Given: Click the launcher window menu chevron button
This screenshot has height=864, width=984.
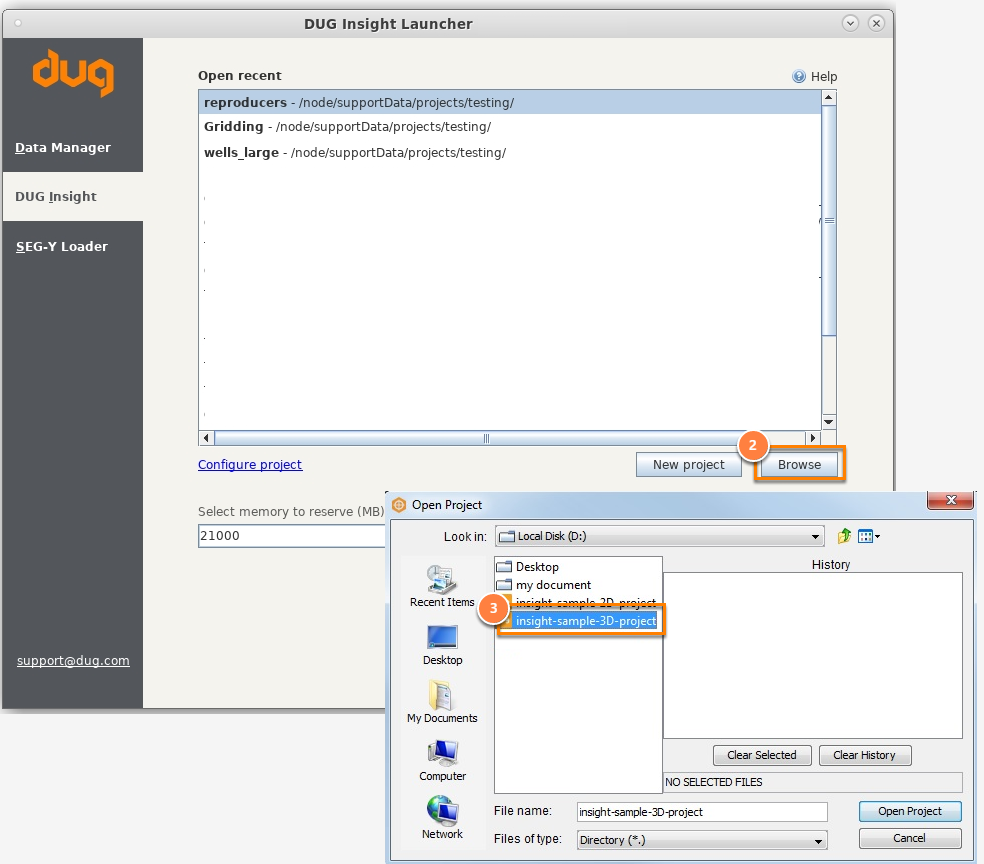Looking at the screenshot, I should [850, 23].
